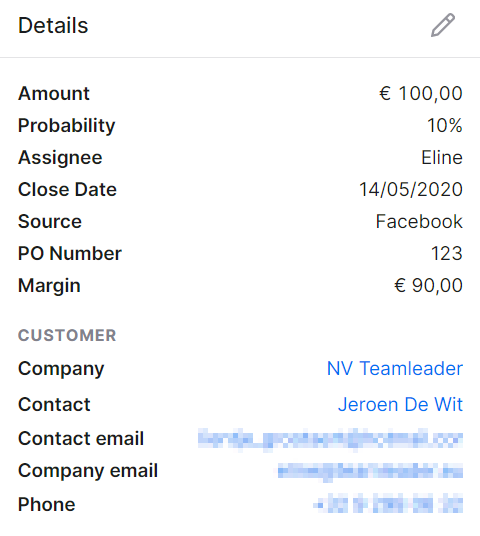Click the Amount field label
The height and width of the screenshot is (536, 480).
[54, 93]
